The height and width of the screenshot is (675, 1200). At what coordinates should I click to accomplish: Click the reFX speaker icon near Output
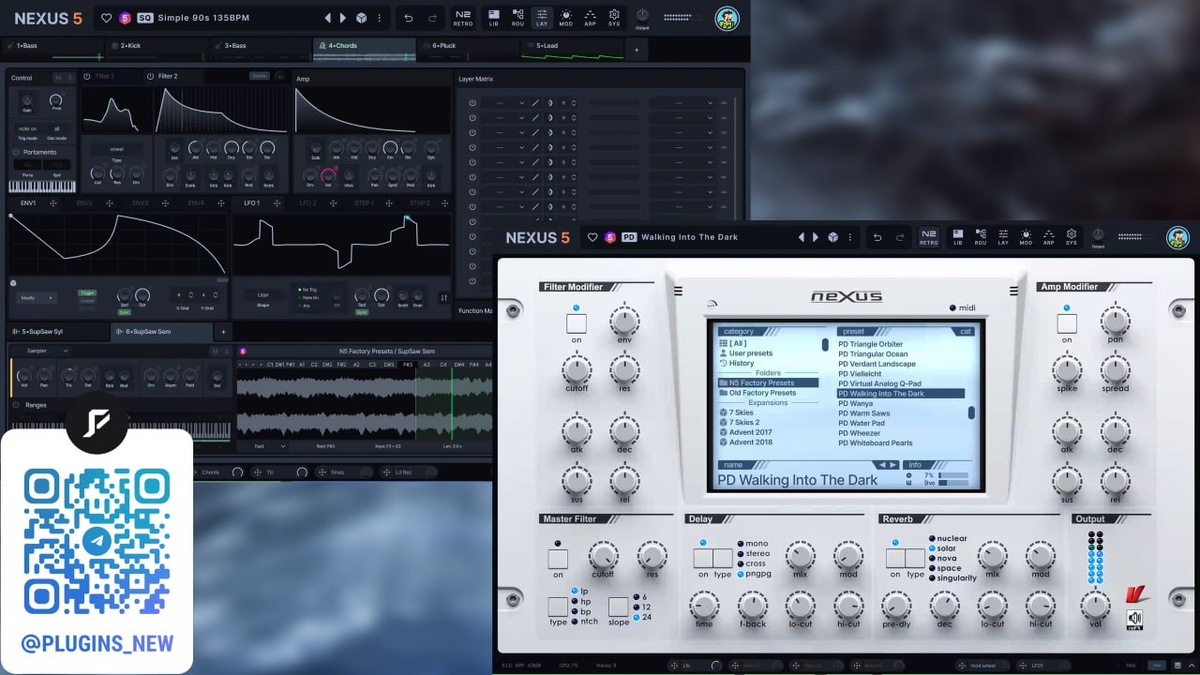pyautogui.click(x=1134, y=619)
